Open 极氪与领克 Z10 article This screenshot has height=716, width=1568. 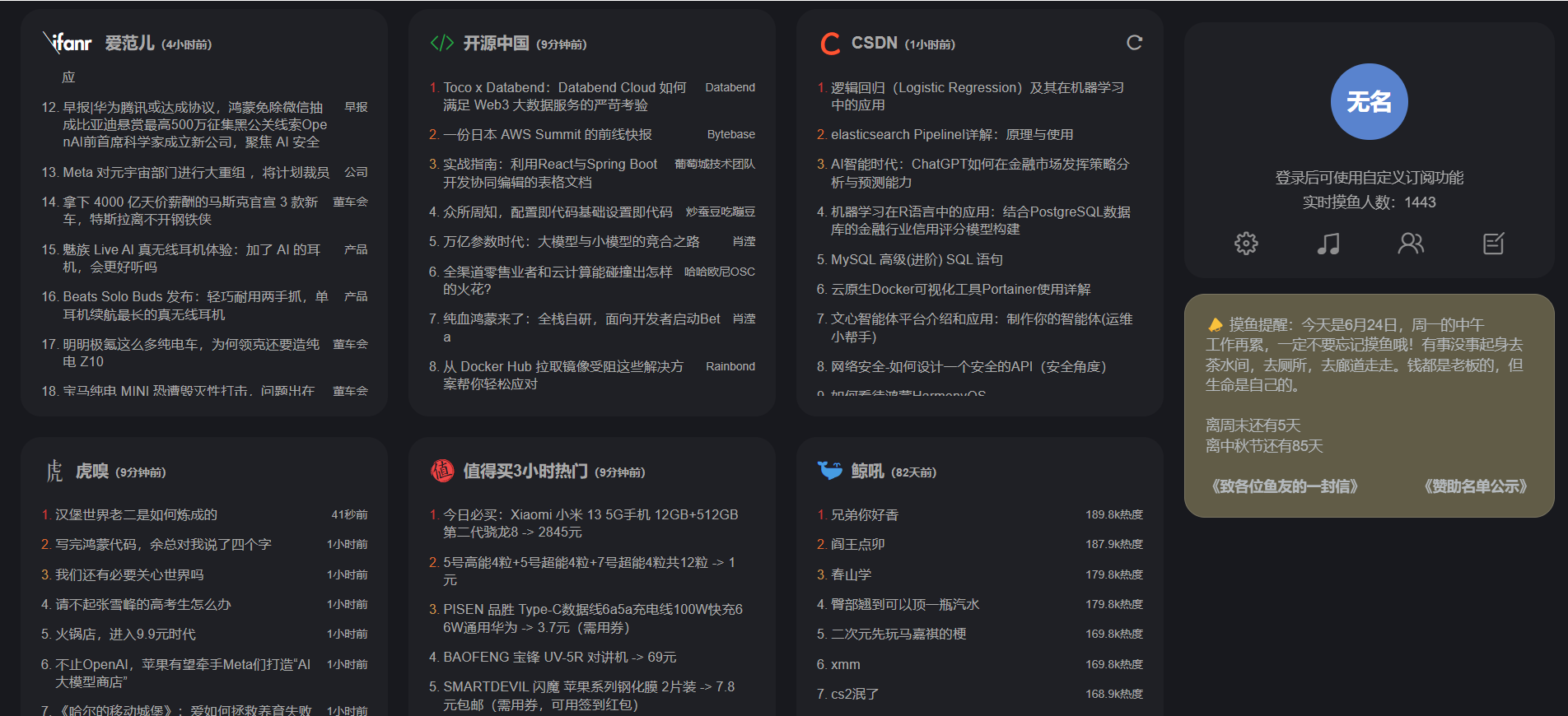click(191, 353)
